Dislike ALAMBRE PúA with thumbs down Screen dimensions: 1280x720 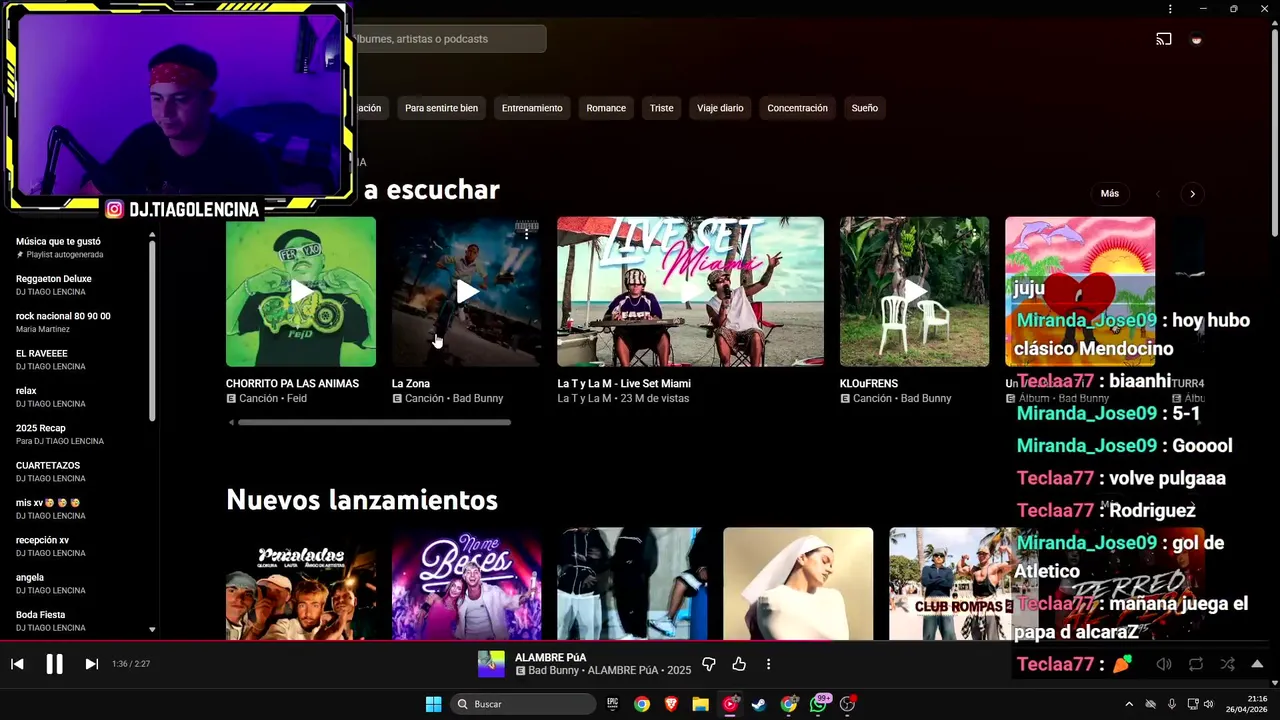pos(709,664)
